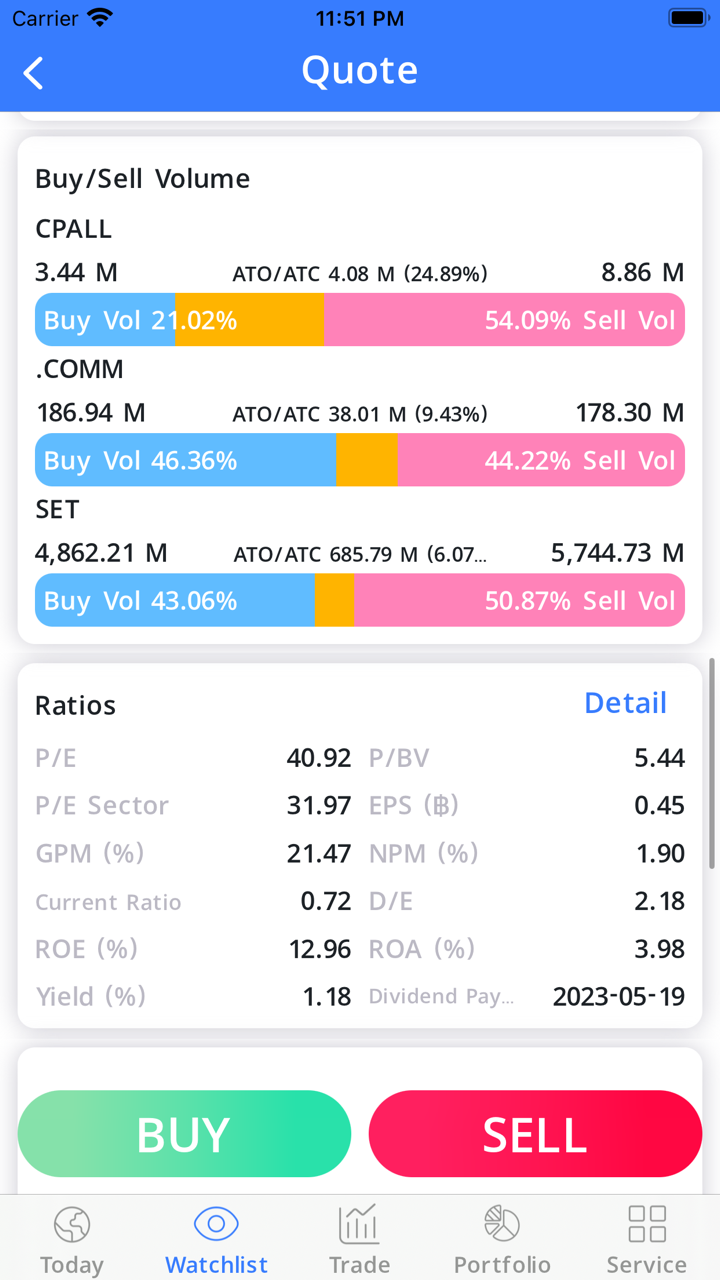Tap CPALL blue Buy Vol 21.02% segment
720x1280 pixels.
tap(106, 320)
